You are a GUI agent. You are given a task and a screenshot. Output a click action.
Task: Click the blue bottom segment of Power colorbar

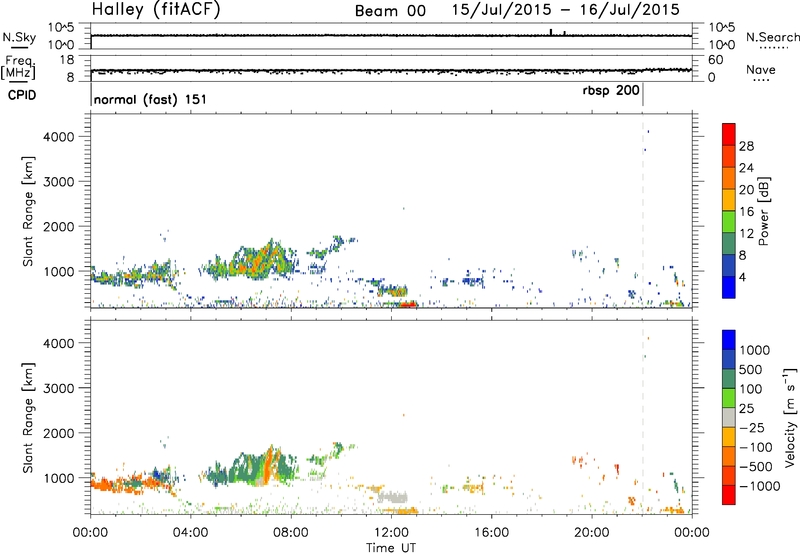pos(729,287)
